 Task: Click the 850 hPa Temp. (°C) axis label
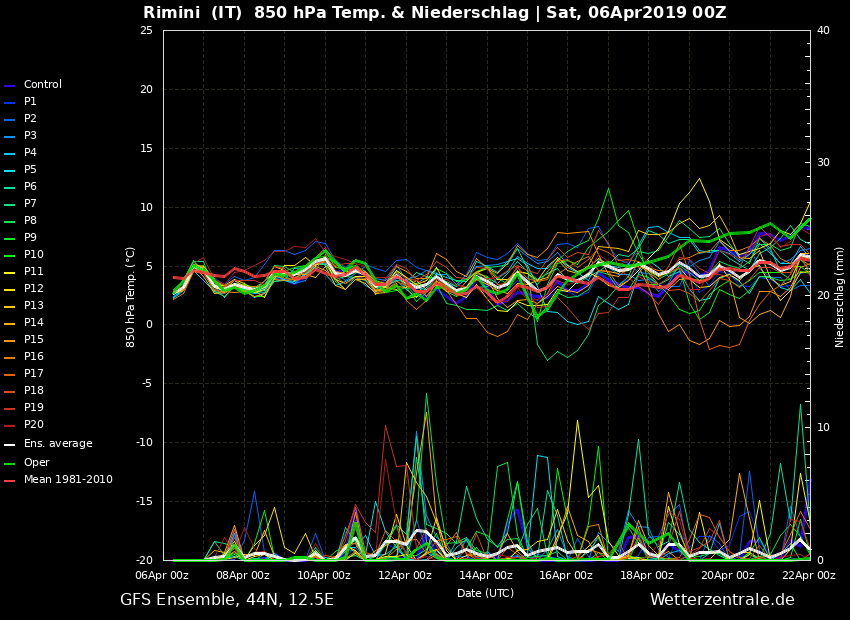131,296
